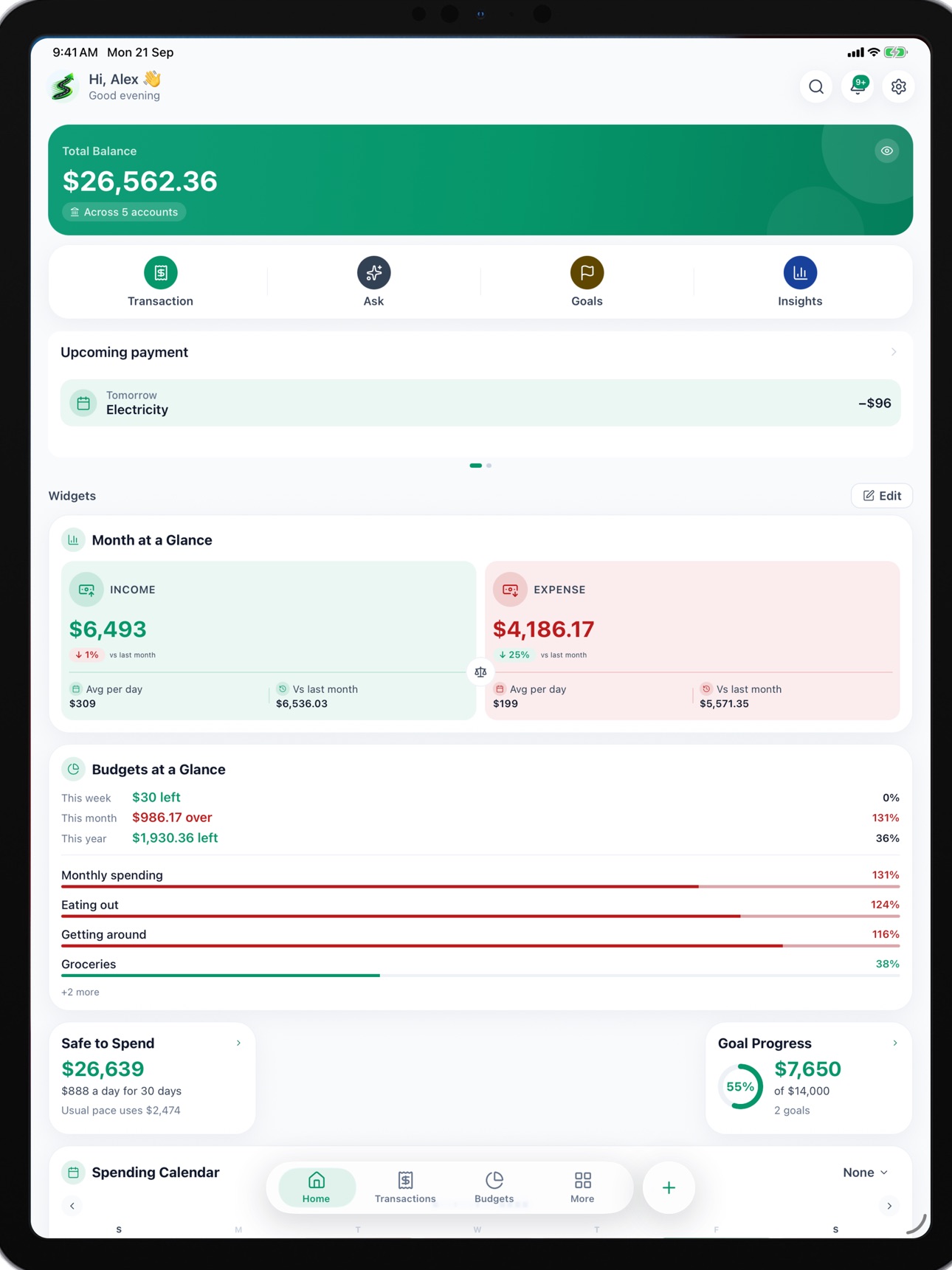
Task: Switch to the Home tab
Action: coord(317,1187)
